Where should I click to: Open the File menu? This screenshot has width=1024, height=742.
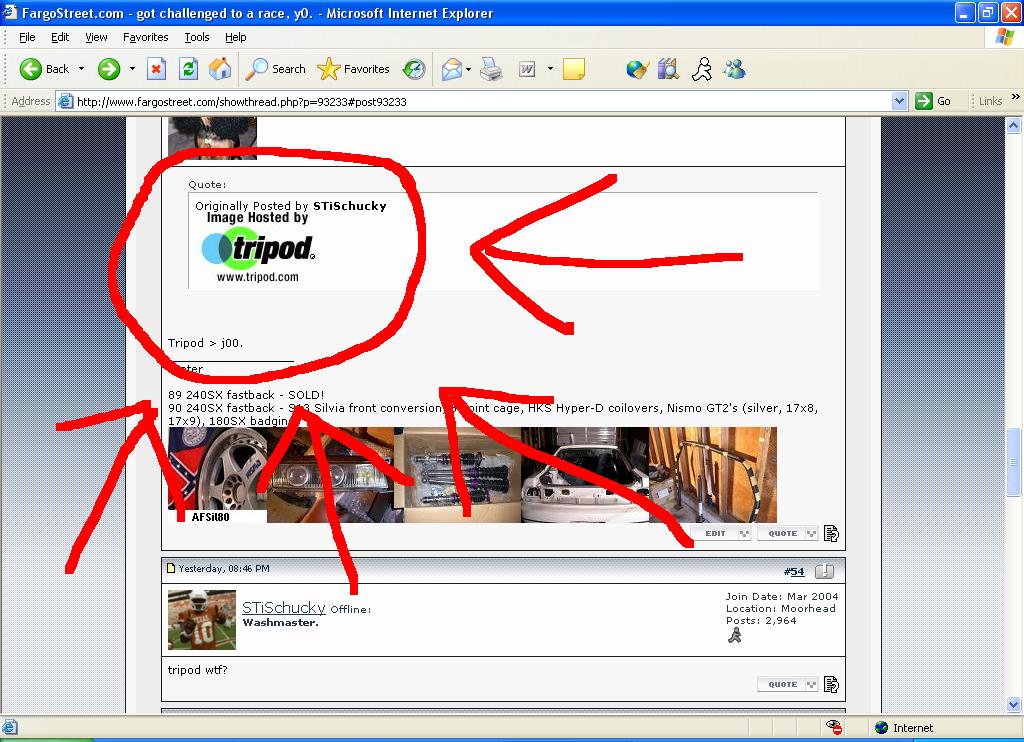click(27, 37)
